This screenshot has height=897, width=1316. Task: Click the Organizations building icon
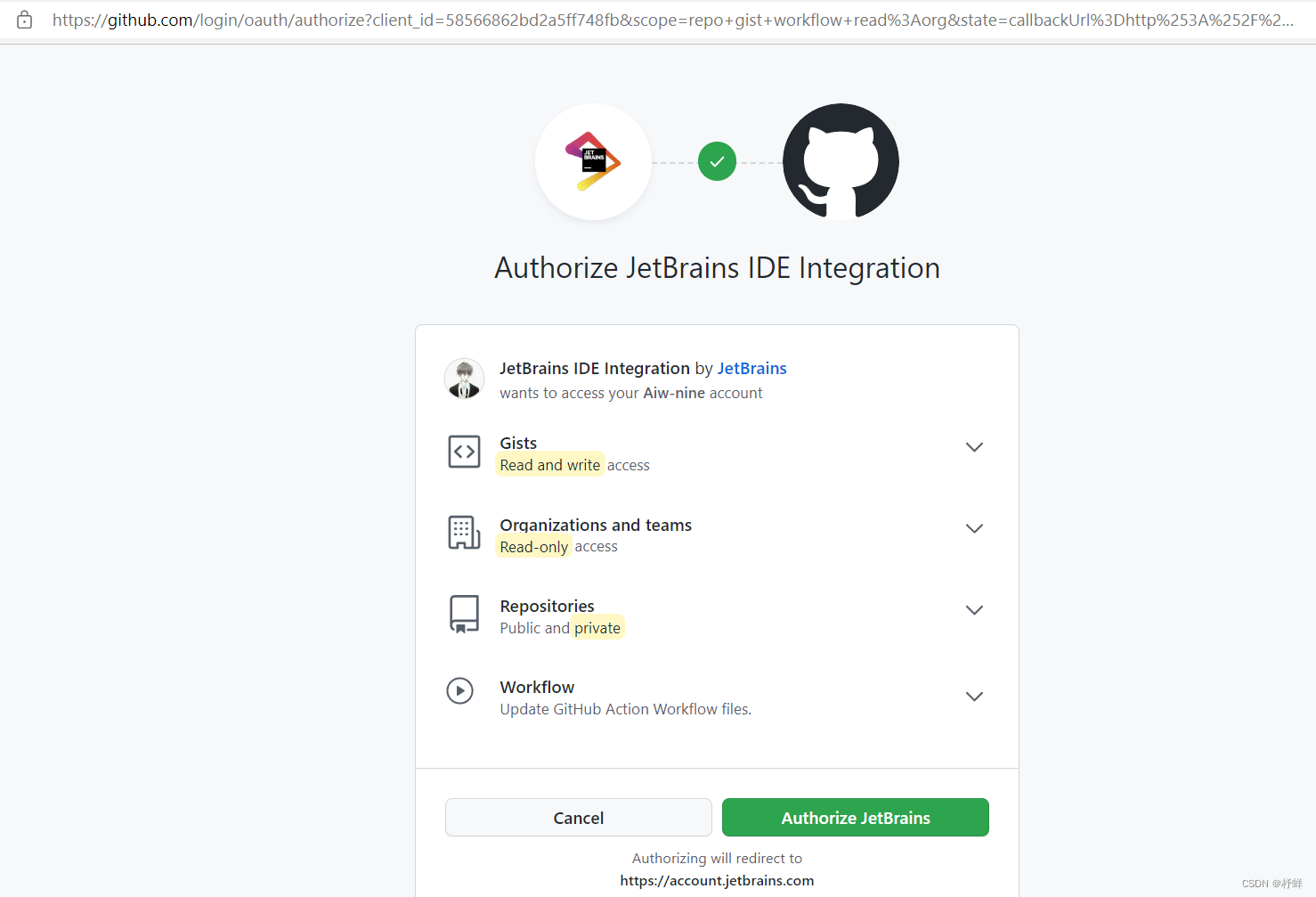[x=464, y=533]
